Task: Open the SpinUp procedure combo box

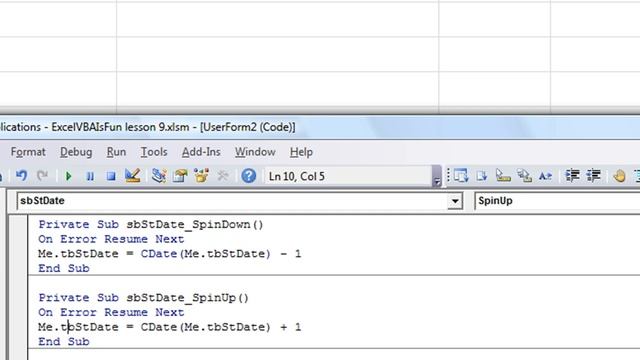Action: 557,201
